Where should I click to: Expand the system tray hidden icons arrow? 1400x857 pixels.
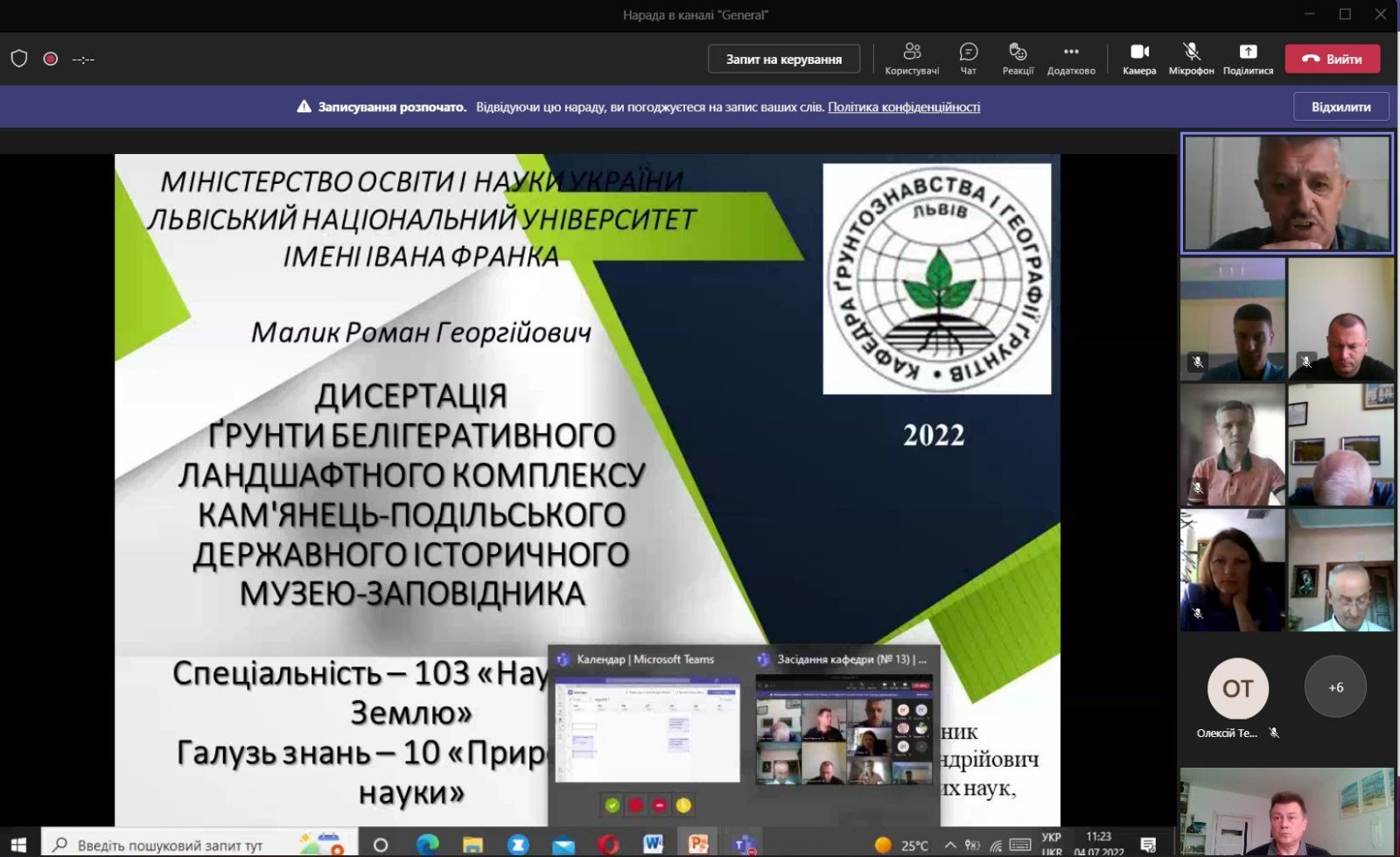[x=950, y=845]
